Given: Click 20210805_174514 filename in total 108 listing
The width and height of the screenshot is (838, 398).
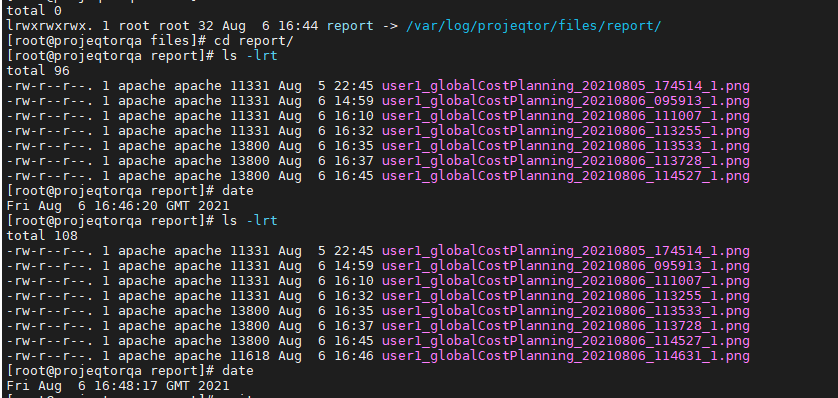Looking at the screenshot, I should click(565, 251).
